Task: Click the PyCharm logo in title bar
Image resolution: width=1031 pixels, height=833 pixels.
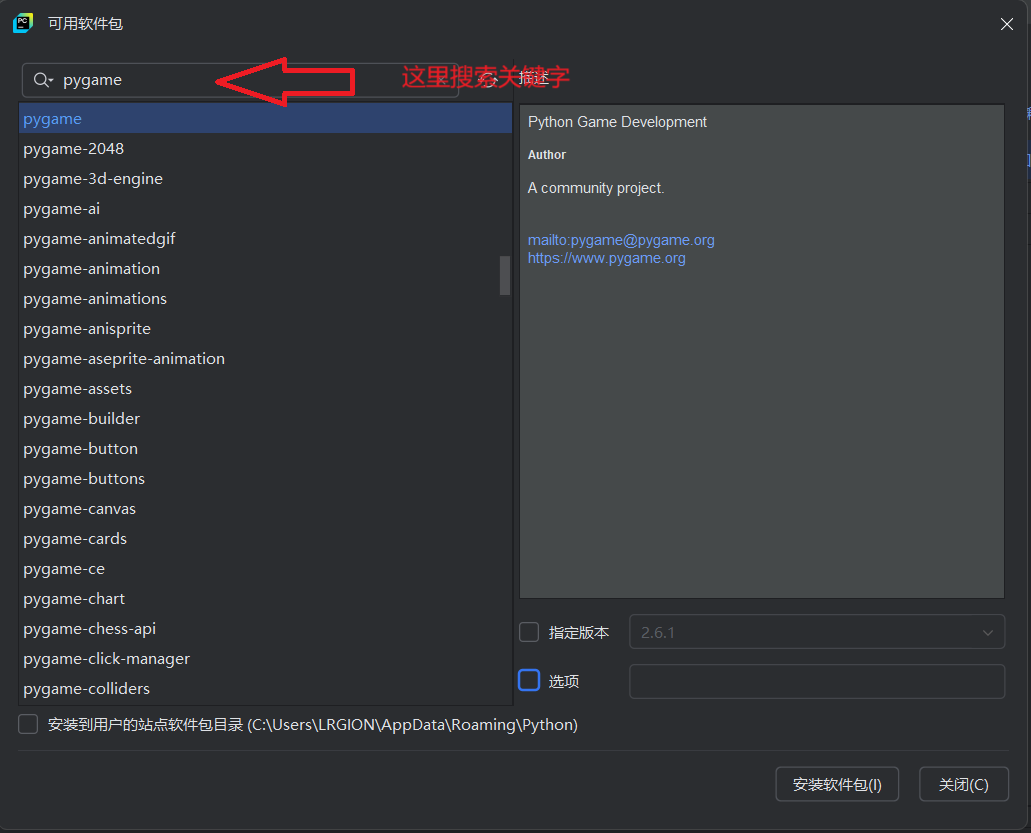Action: [x=23, y=23]
